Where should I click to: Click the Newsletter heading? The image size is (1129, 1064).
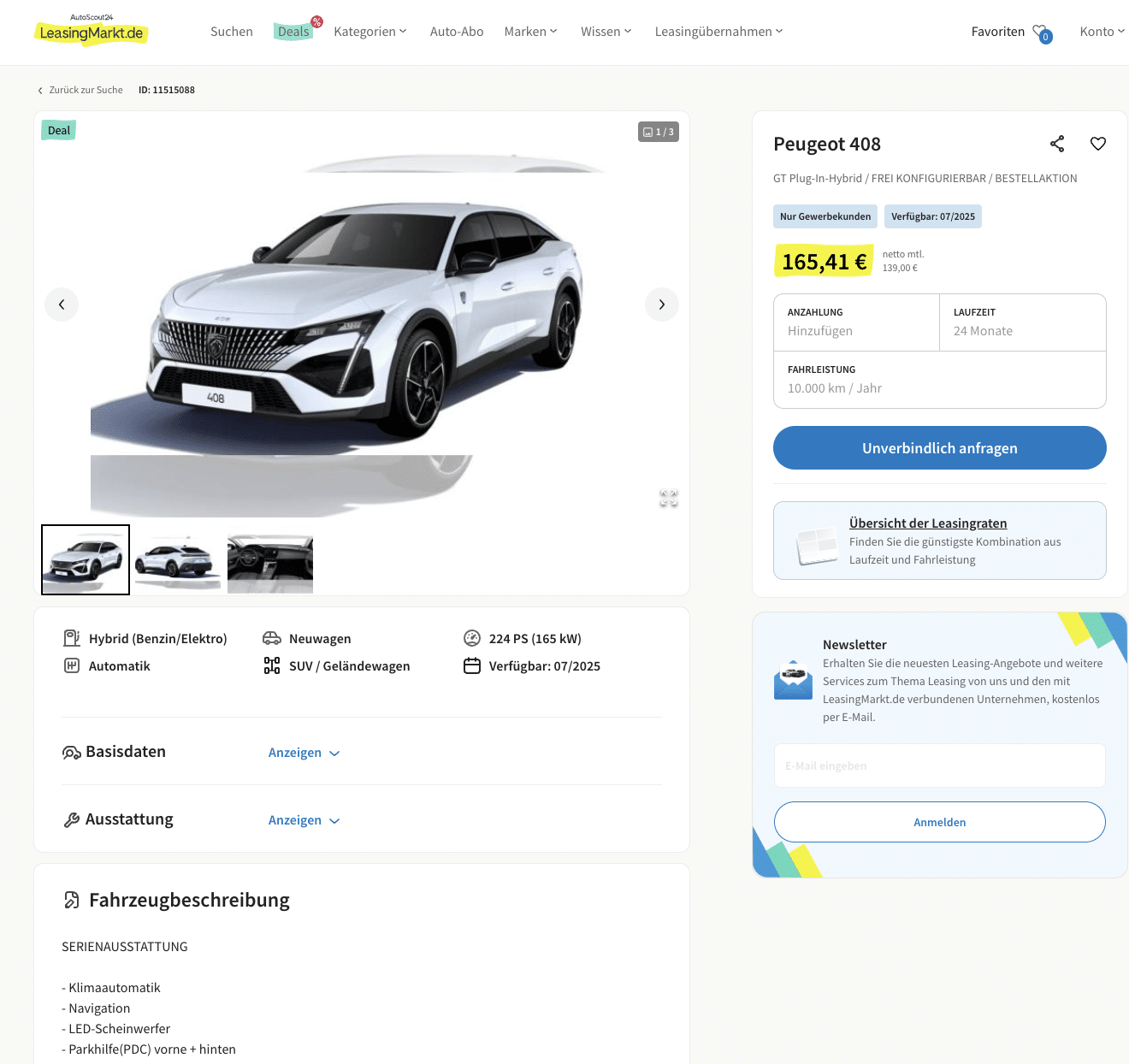click(854, 645)
